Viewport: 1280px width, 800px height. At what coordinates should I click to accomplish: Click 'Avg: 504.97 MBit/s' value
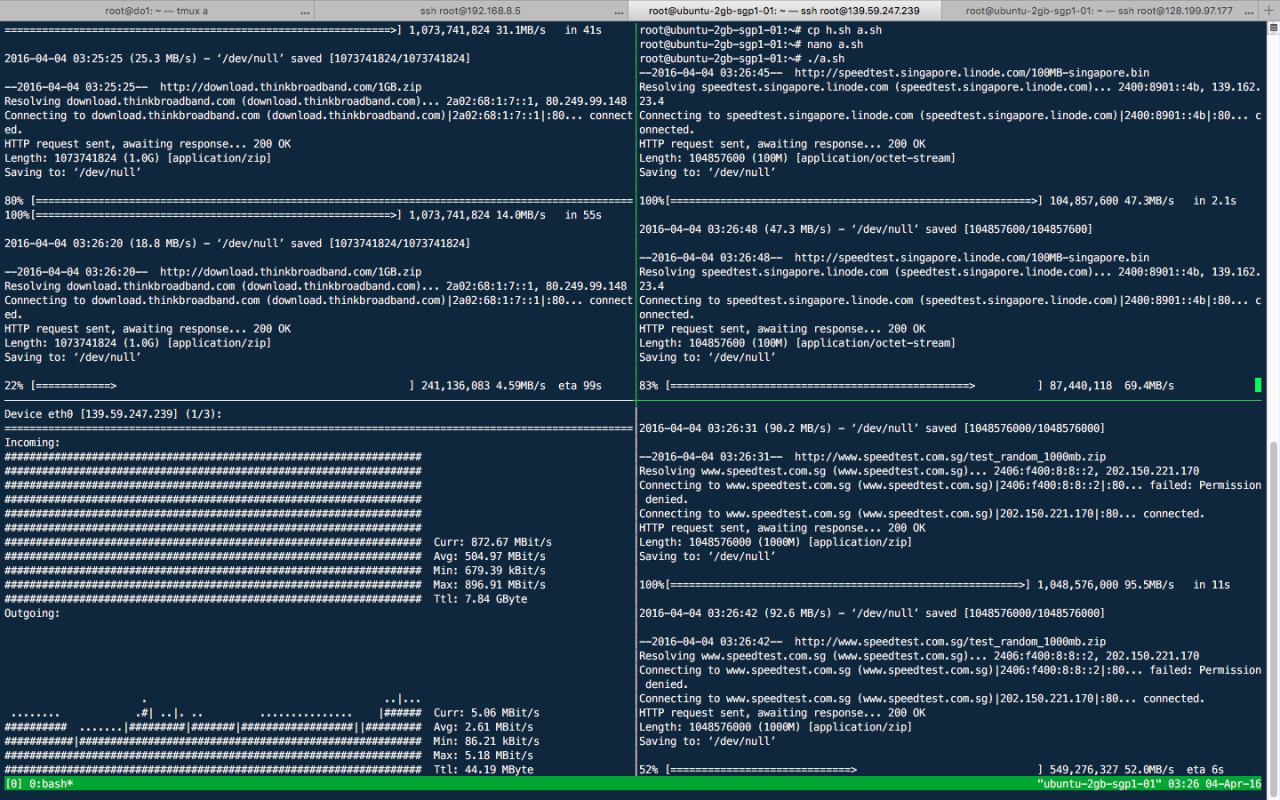tap(490, 556)
